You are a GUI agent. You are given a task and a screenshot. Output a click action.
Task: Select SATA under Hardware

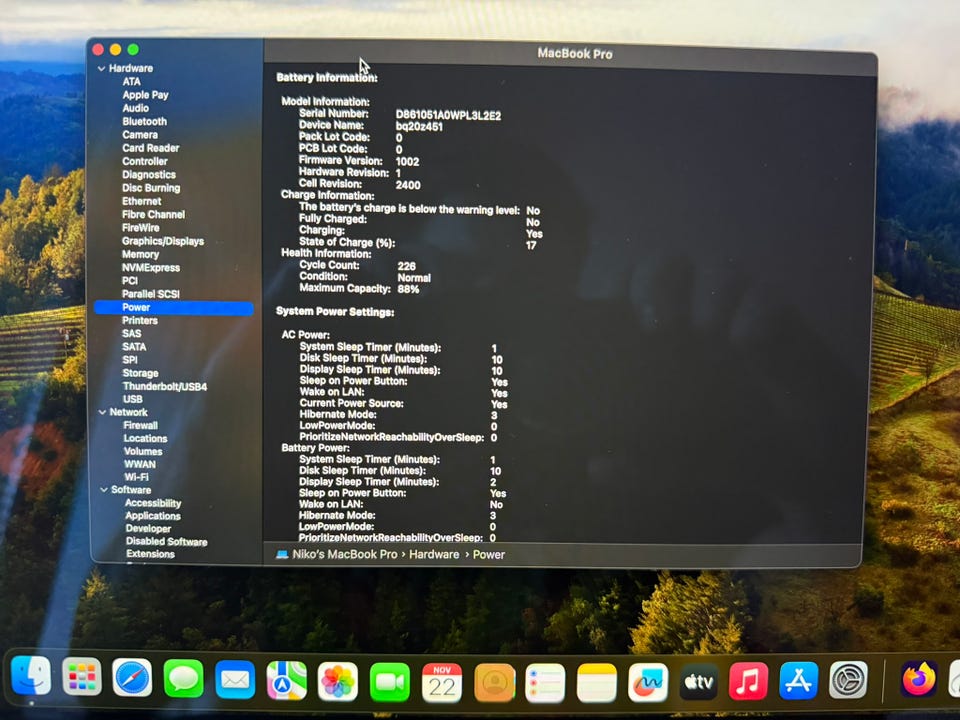tap(134, 347)
